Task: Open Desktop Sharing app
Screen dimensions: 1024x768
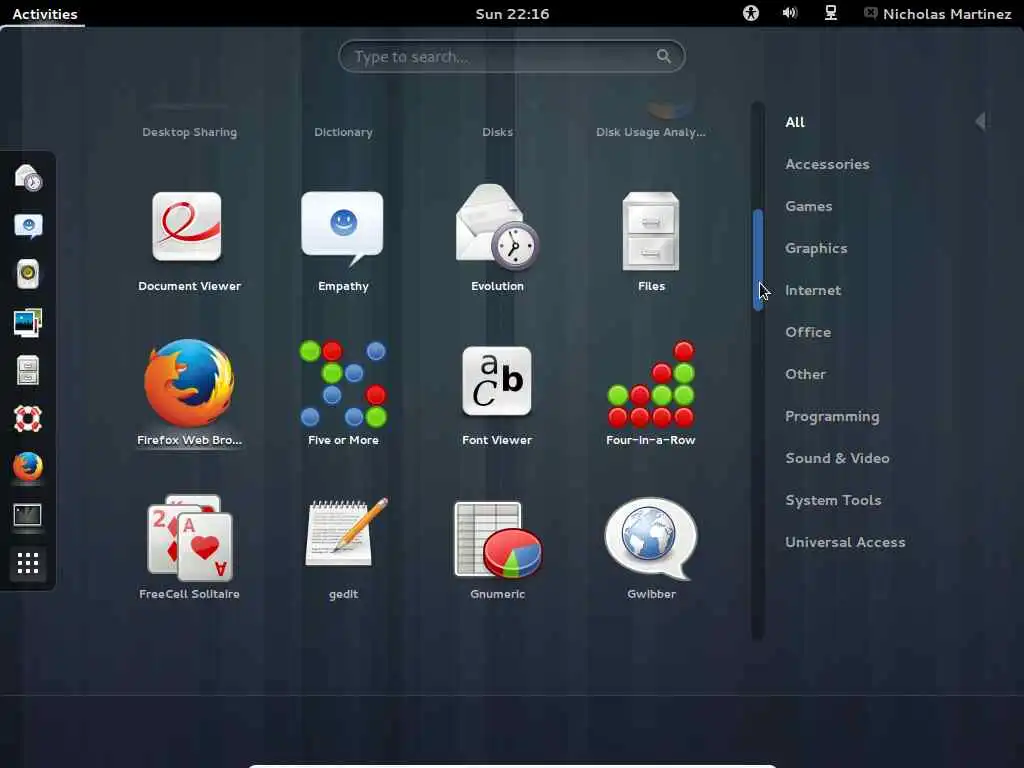Action: (x=189, y=132)
